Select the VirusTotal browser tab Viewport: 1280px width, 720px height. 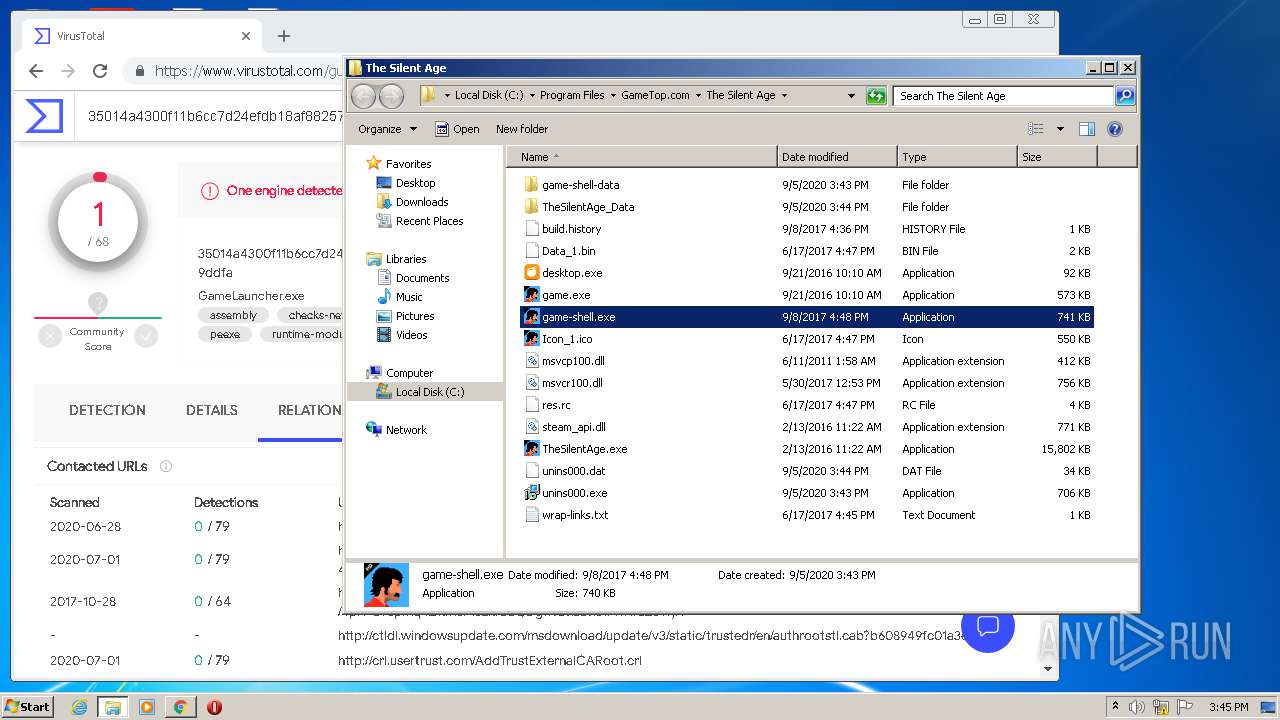point(140,36)
